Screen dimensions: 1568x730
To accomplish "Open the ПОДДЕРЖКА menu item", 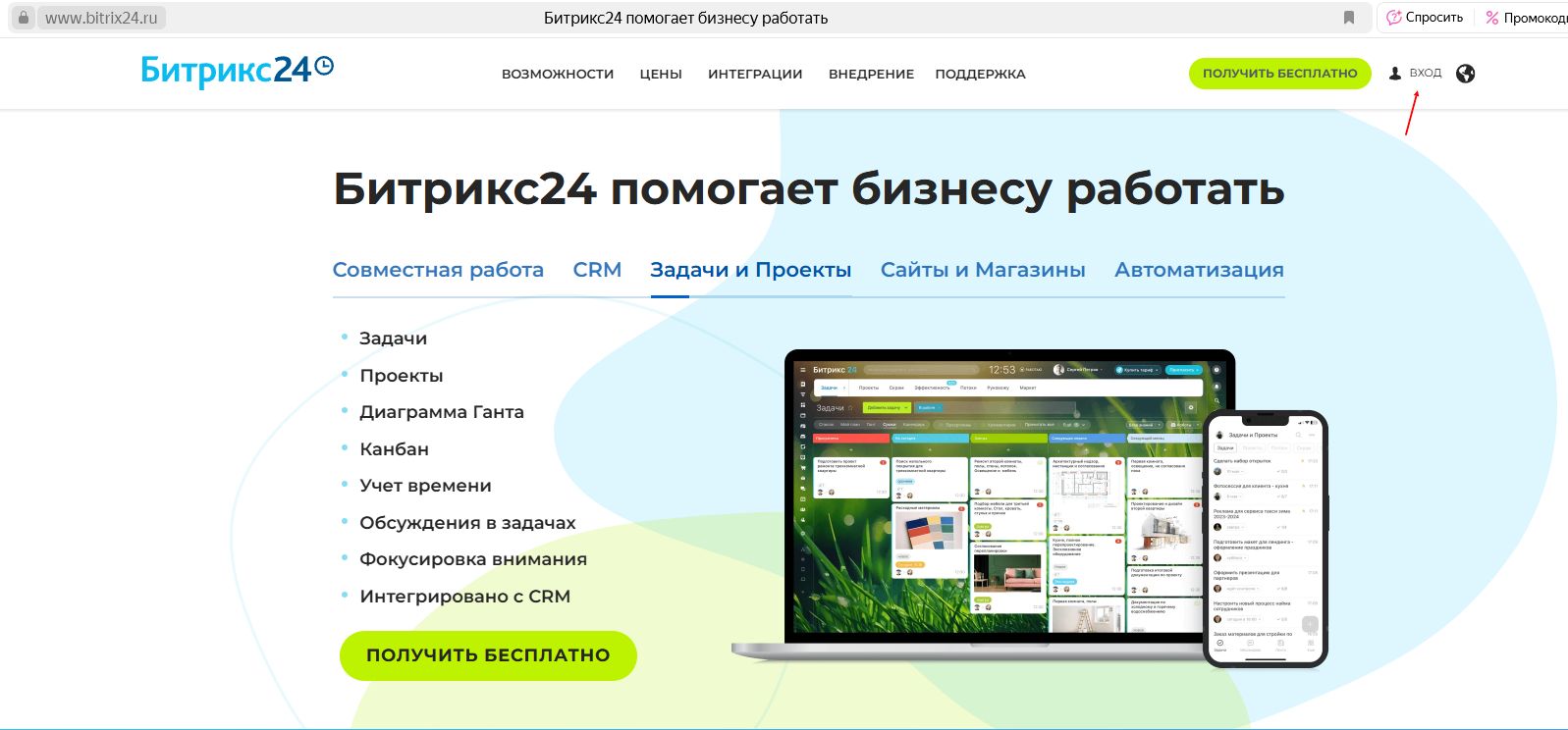I will click(x=980, y=74).
